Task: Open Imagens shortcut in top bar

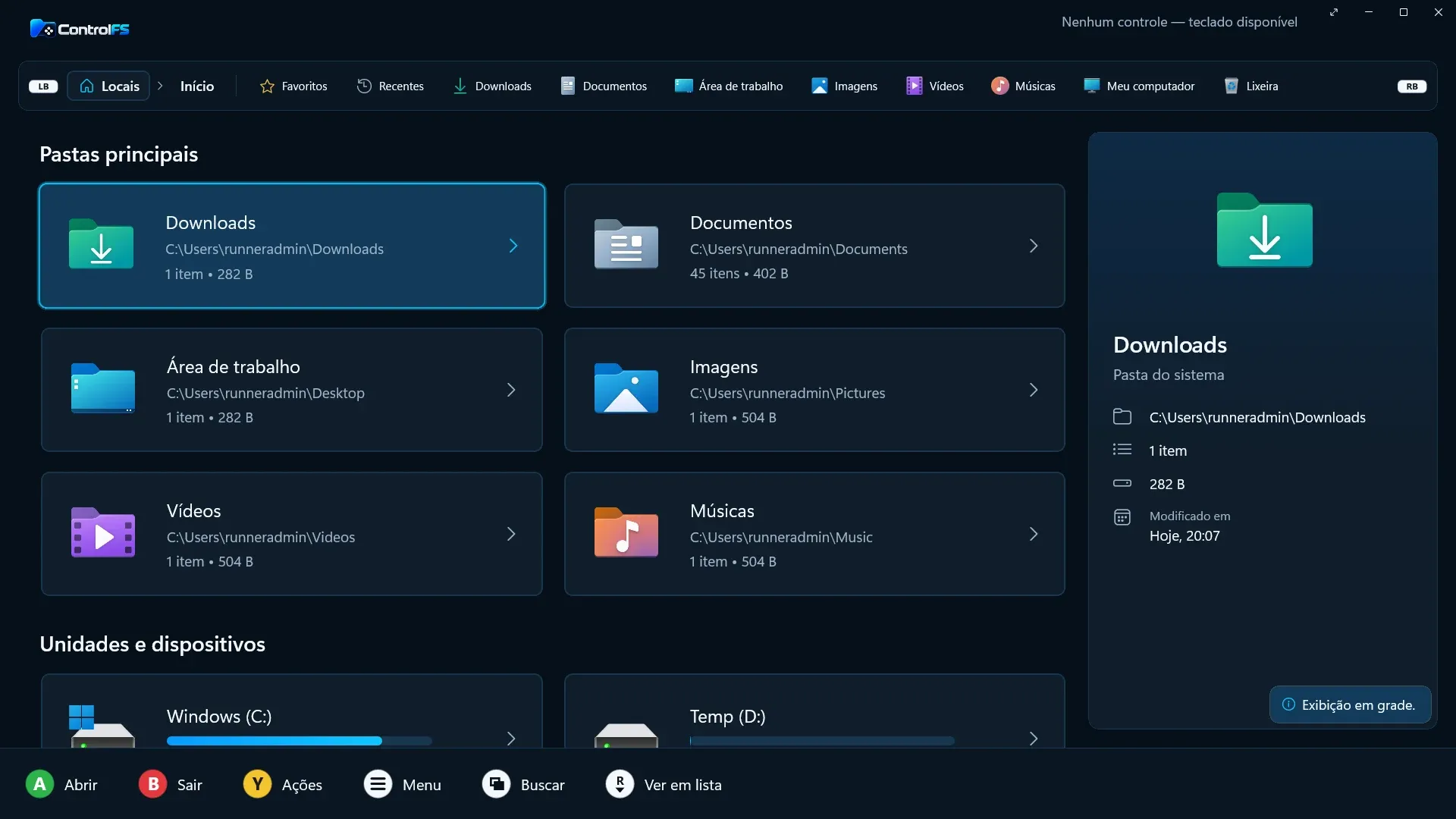Action: pyautogui.click(x=844, y=86)
